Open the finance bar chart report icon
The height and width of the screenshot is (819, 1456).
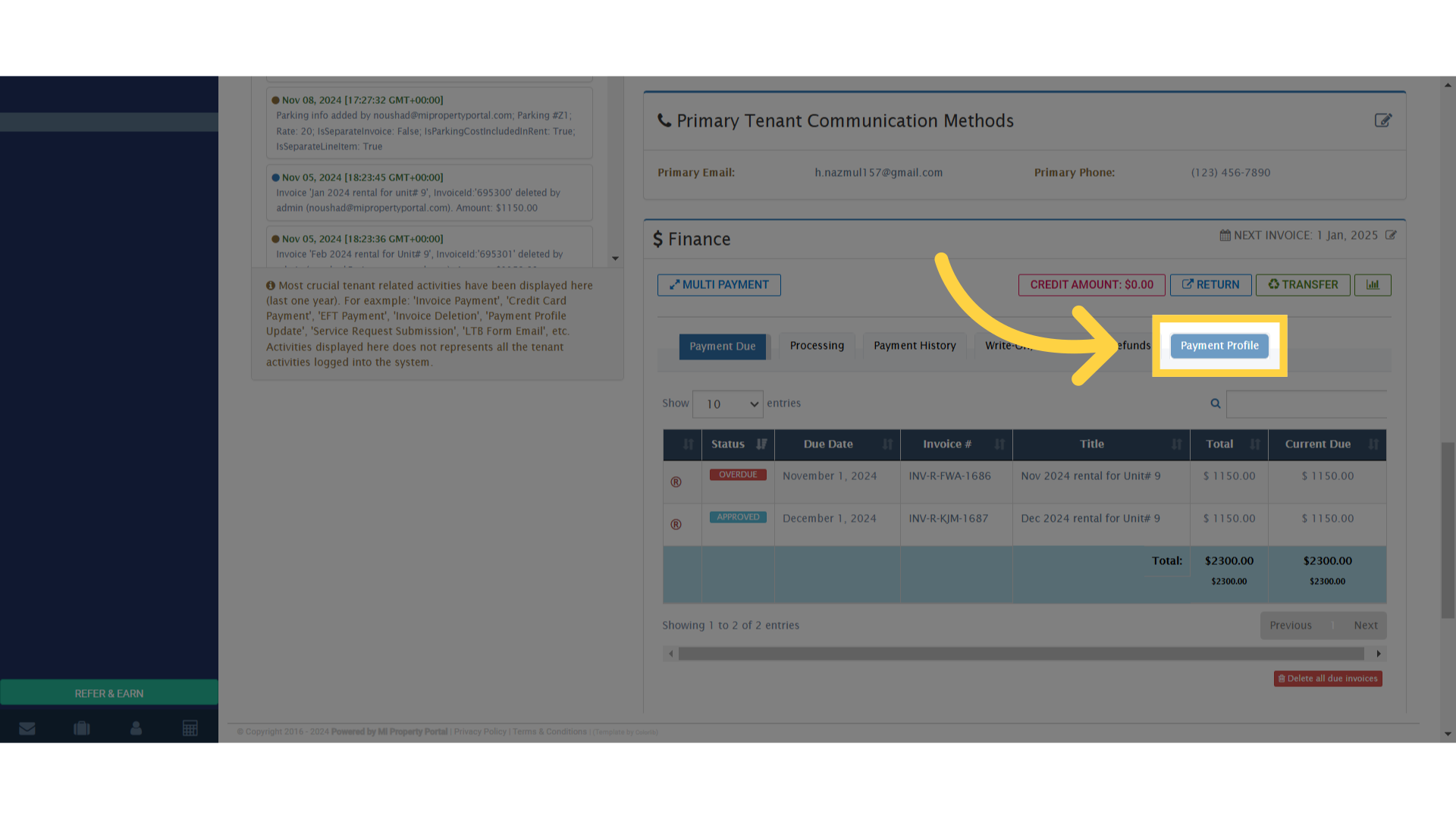(1373, 285)
